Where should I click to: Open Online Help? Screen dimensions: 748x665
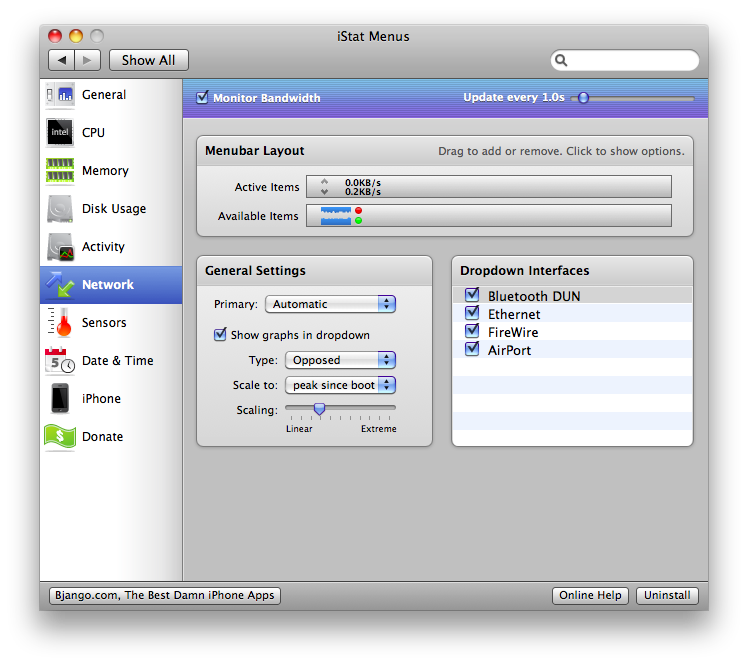[590, 595]
